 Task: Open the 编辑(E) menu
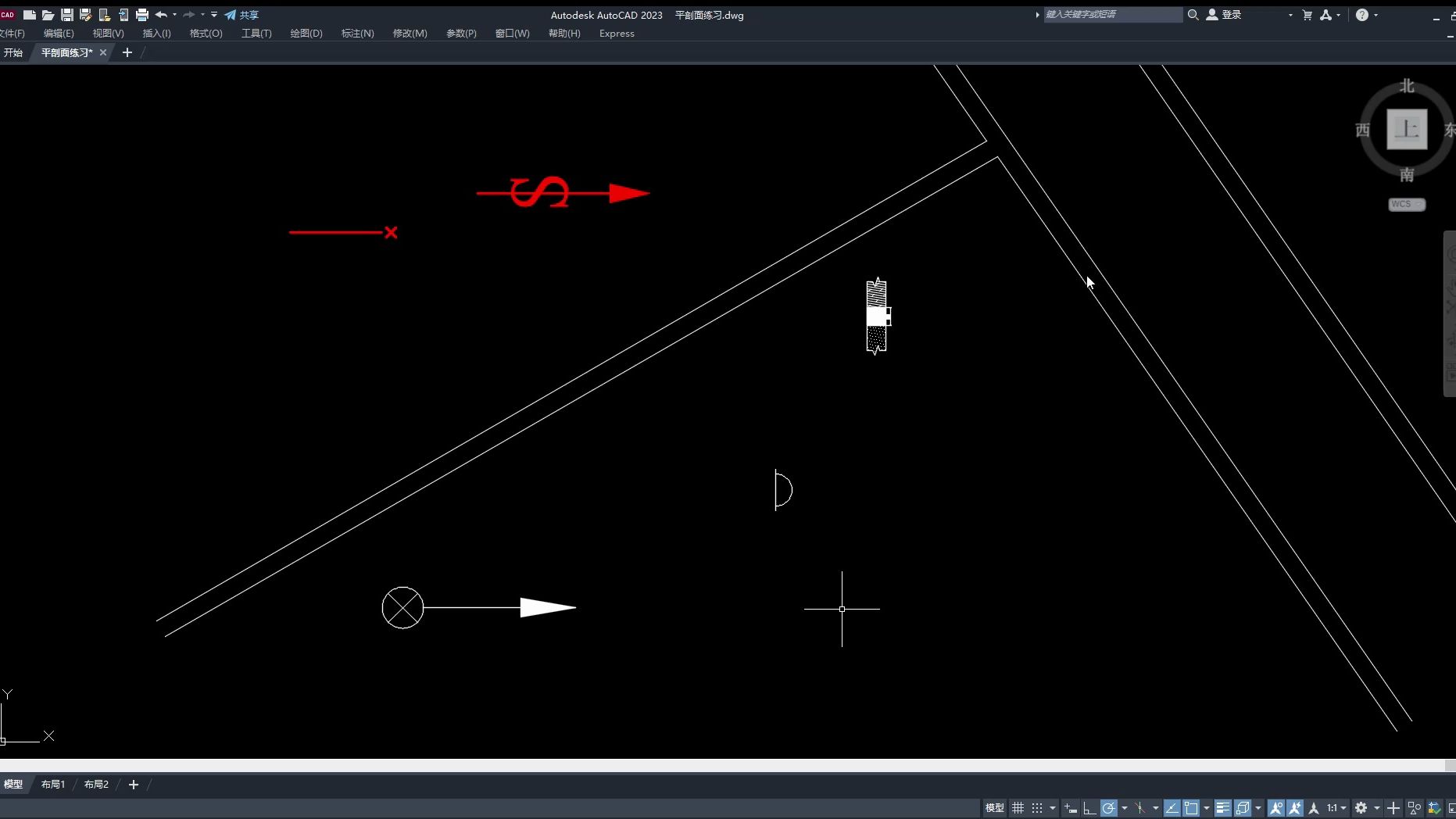pyautogui.click(x=59, y=34)
